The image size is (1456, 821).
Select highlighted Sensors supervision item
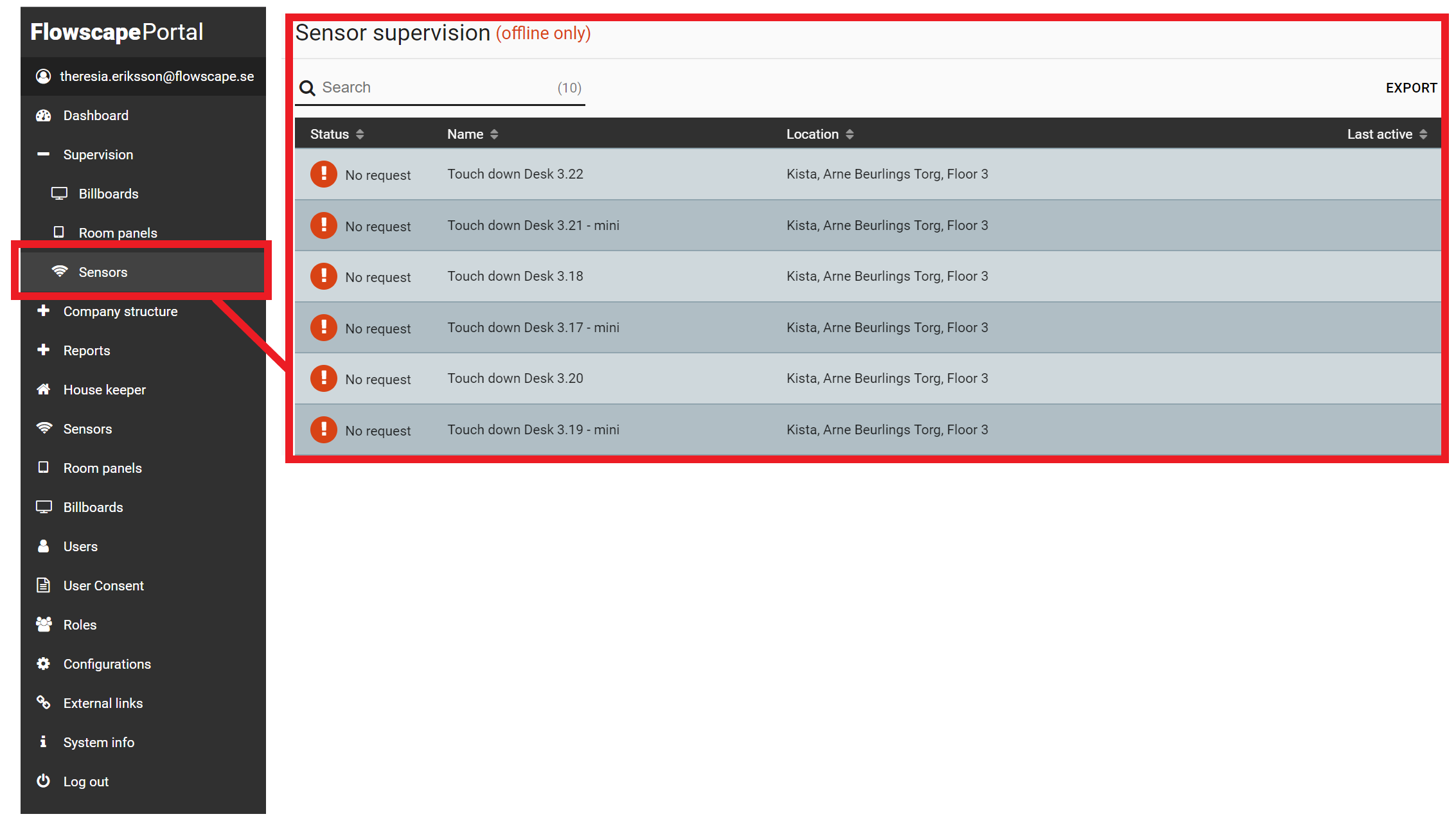(x=143, y=272)
